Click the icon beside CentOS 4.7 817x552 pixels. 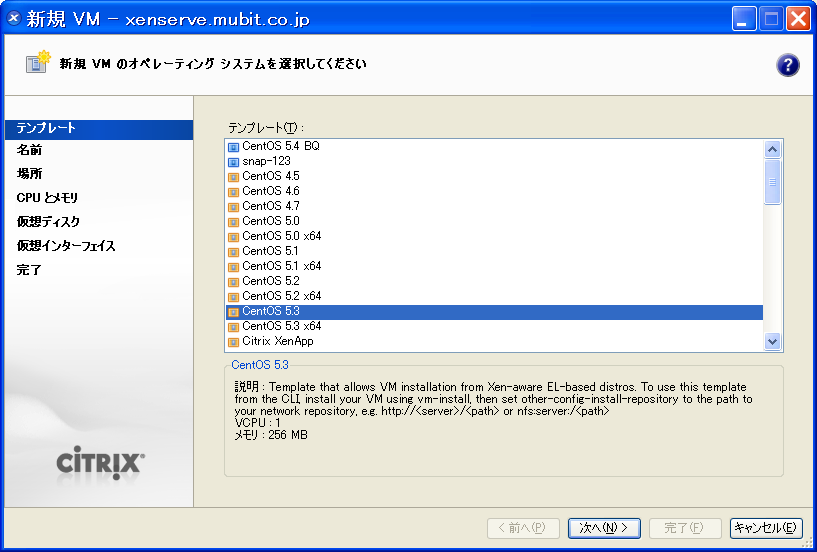[233, 207]
